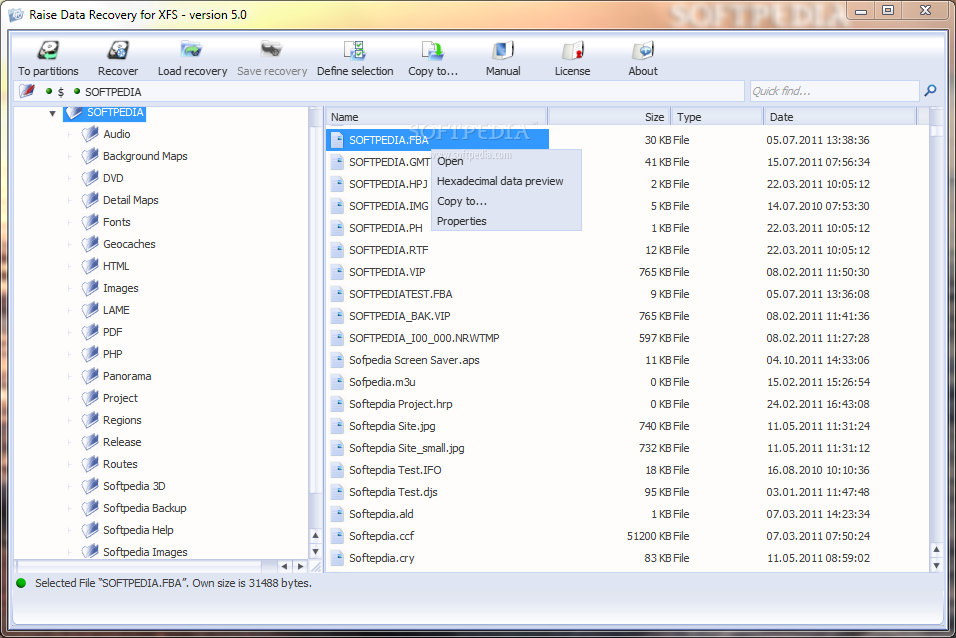Select the Geocaches folder icon
The image size is (956, 638).
(90, 243)
